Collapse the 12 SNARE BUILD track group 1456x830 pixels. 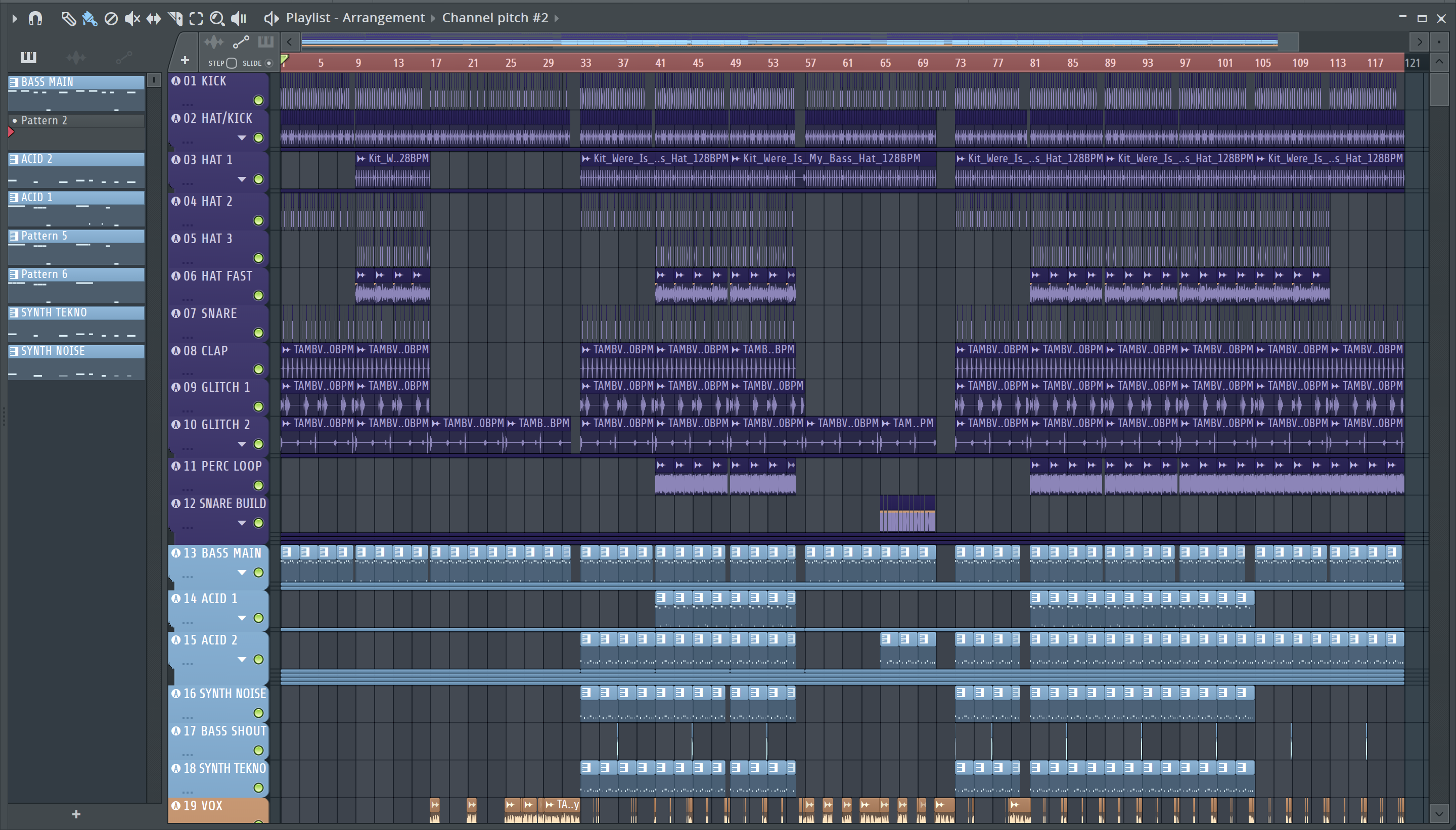(x=242, y=523)
